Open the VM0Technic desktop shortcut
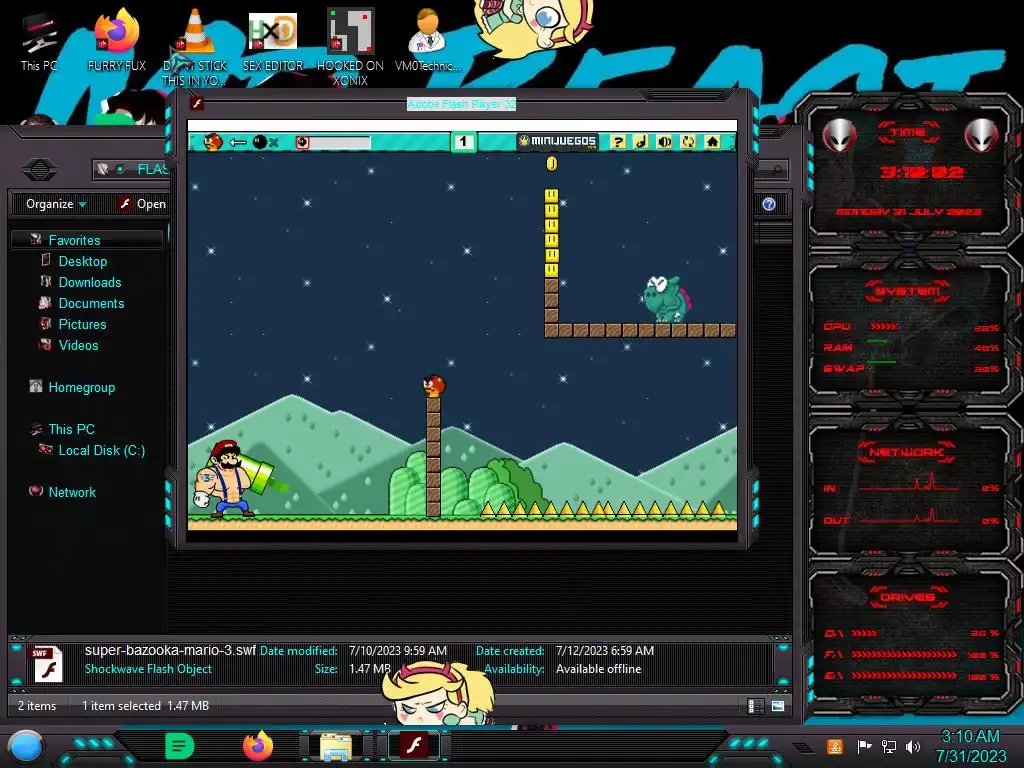Image resolution: width=1024 pixels, height=768 pixels. 427,40
